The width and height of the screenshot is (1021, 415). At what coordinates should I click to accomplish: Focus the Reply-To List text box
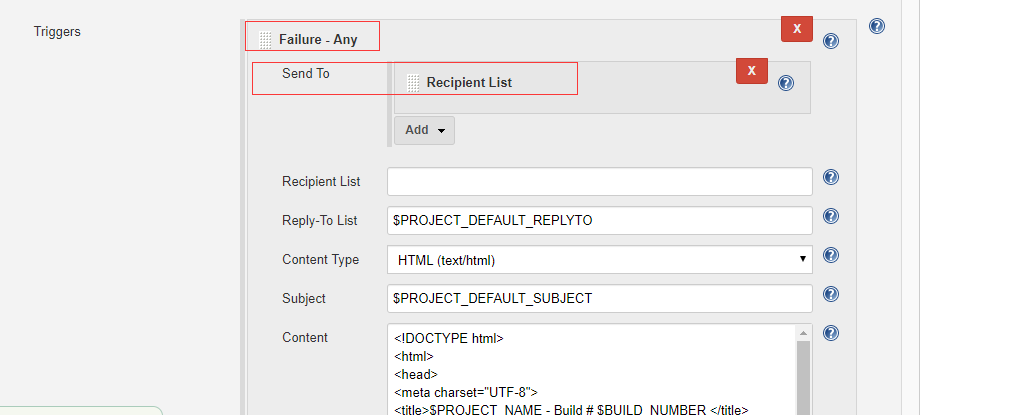(x=599, y=220)
